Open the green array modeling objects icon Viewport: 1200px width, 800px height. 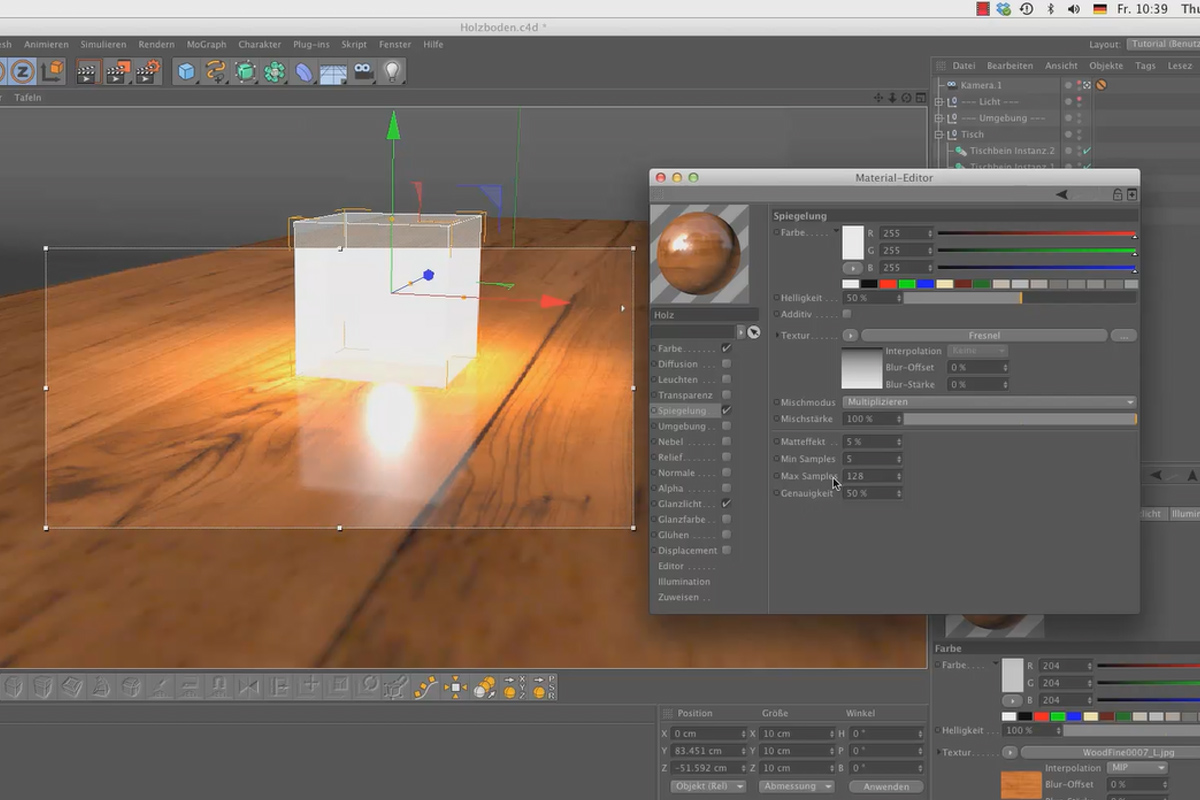pyautogui.click(x=275, y=71)
